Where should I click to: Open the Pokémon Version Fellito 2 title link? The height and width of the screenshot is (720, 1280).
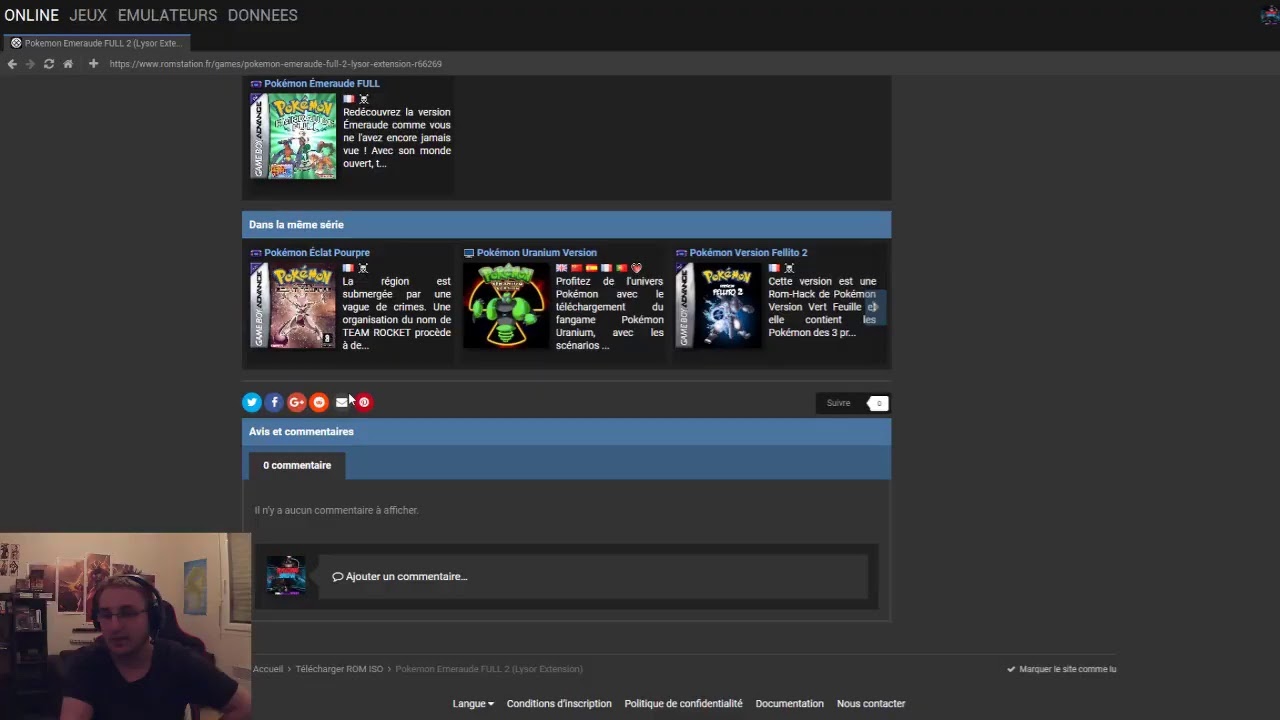click(748, 253)
